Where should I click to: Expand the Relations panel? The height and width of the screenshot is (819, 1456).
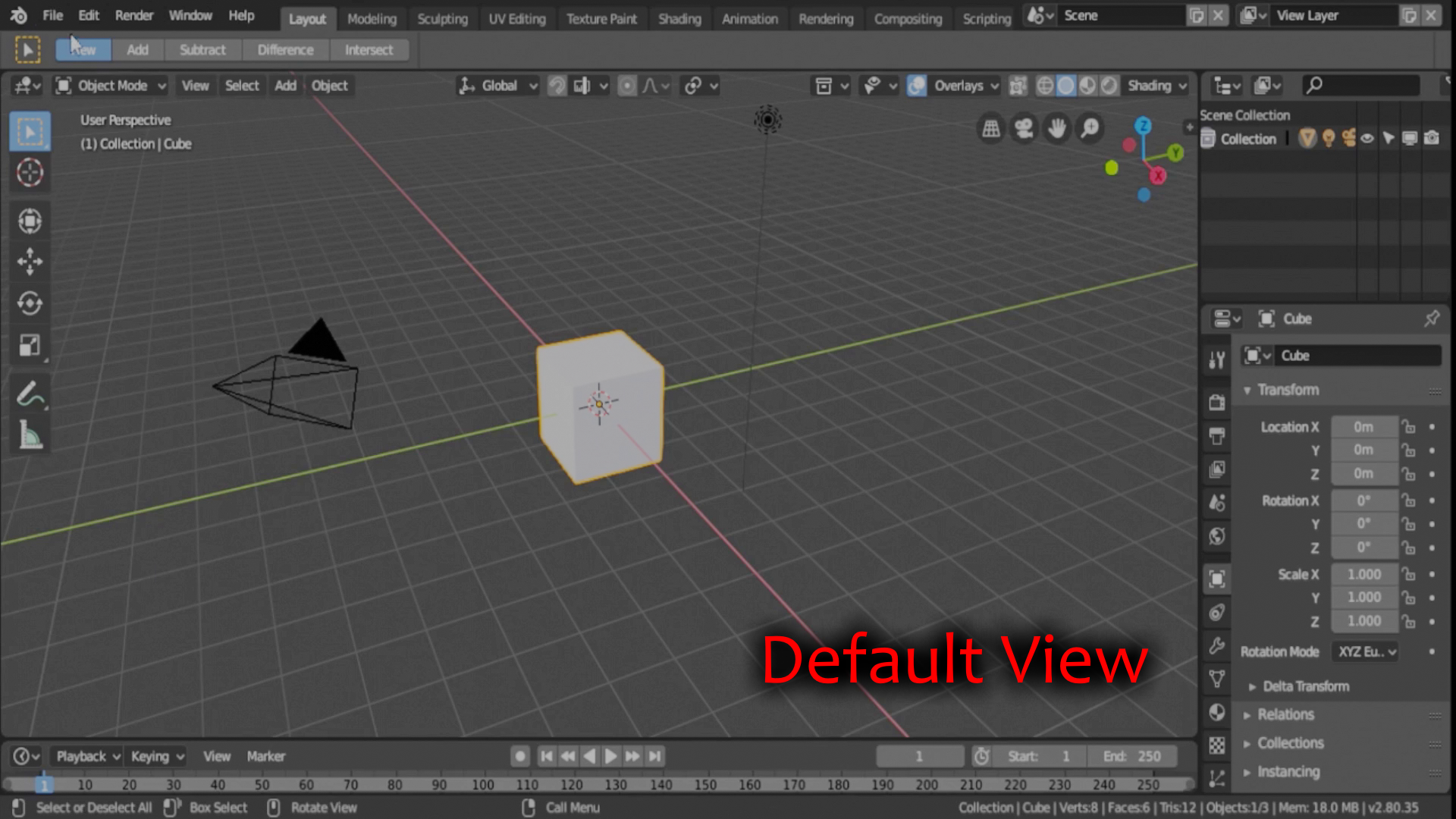(1247, 715)
